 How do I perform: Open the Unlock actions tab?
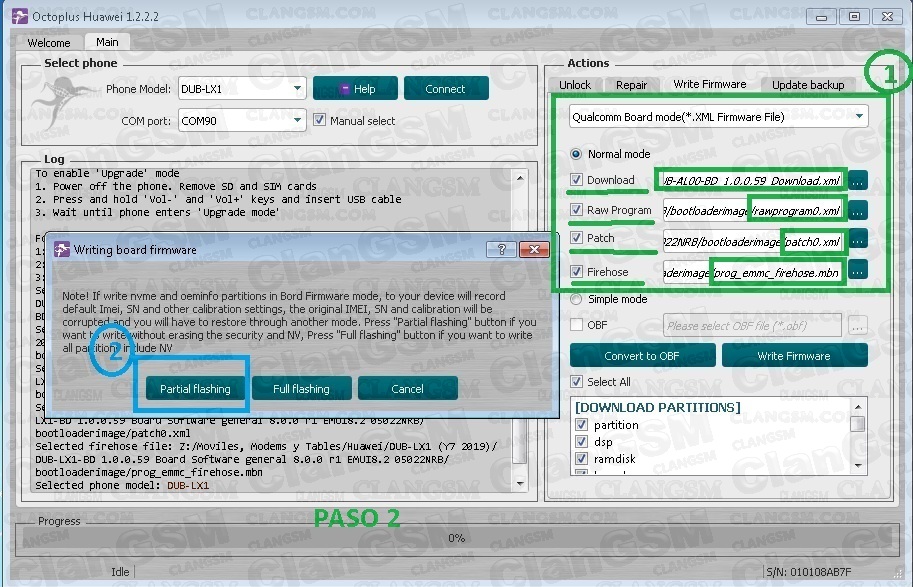pos(575,85)
